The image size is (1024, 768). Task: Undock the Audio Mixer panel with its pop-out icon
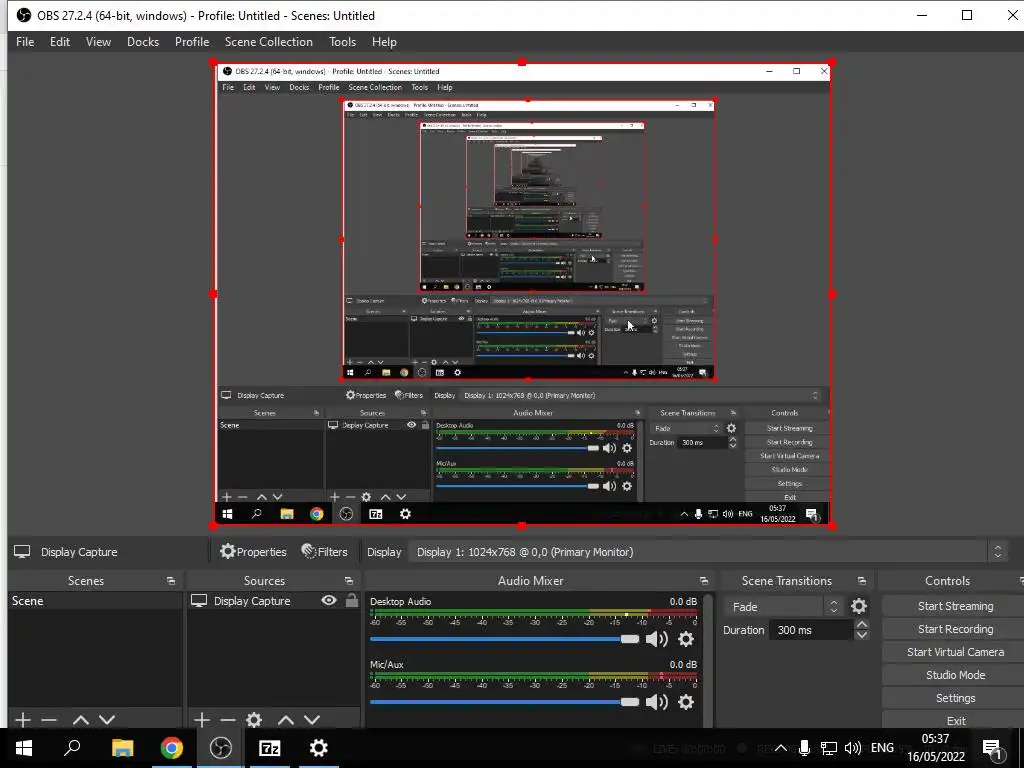click(x=703, y=581)
